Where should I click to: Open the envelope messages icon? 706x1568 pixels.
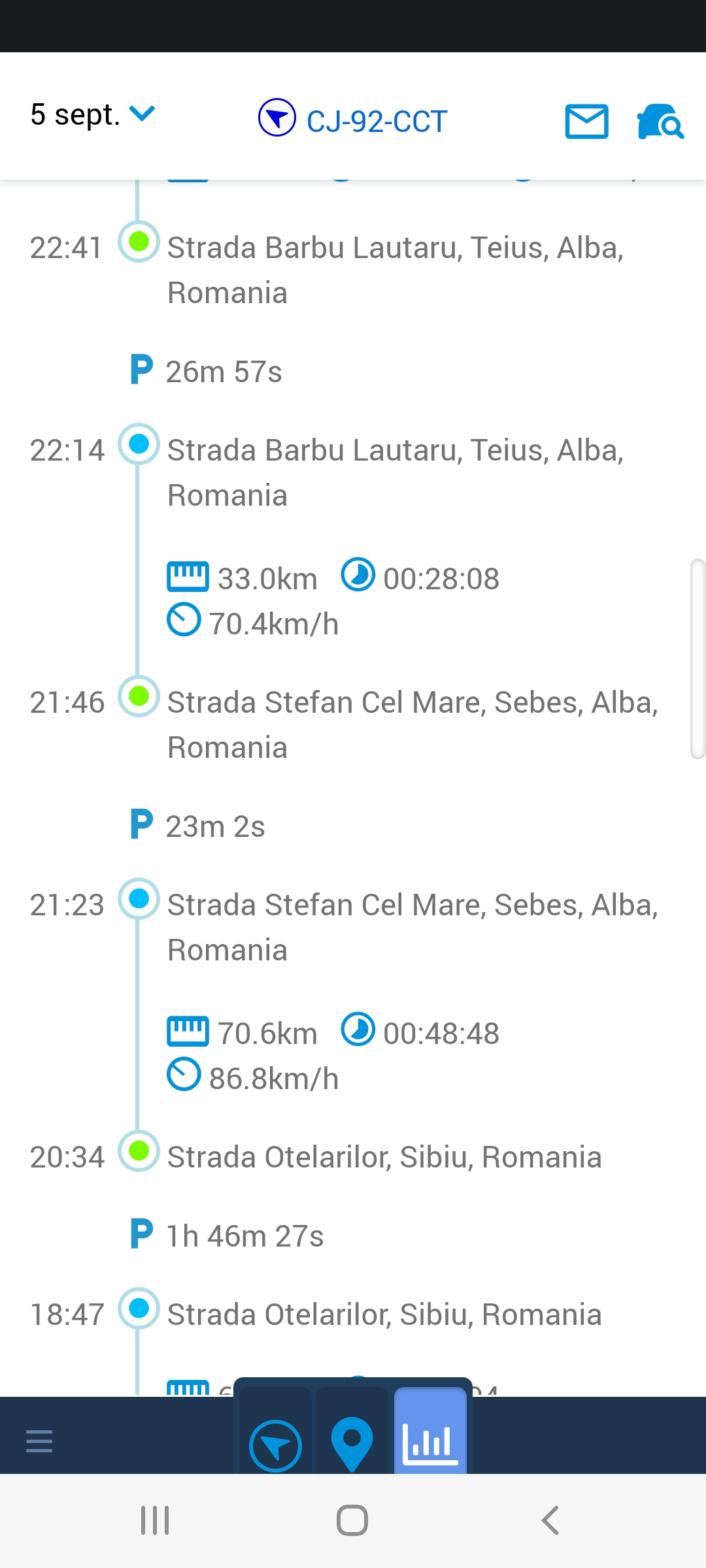pyautogui.click(x=586, y=122)
